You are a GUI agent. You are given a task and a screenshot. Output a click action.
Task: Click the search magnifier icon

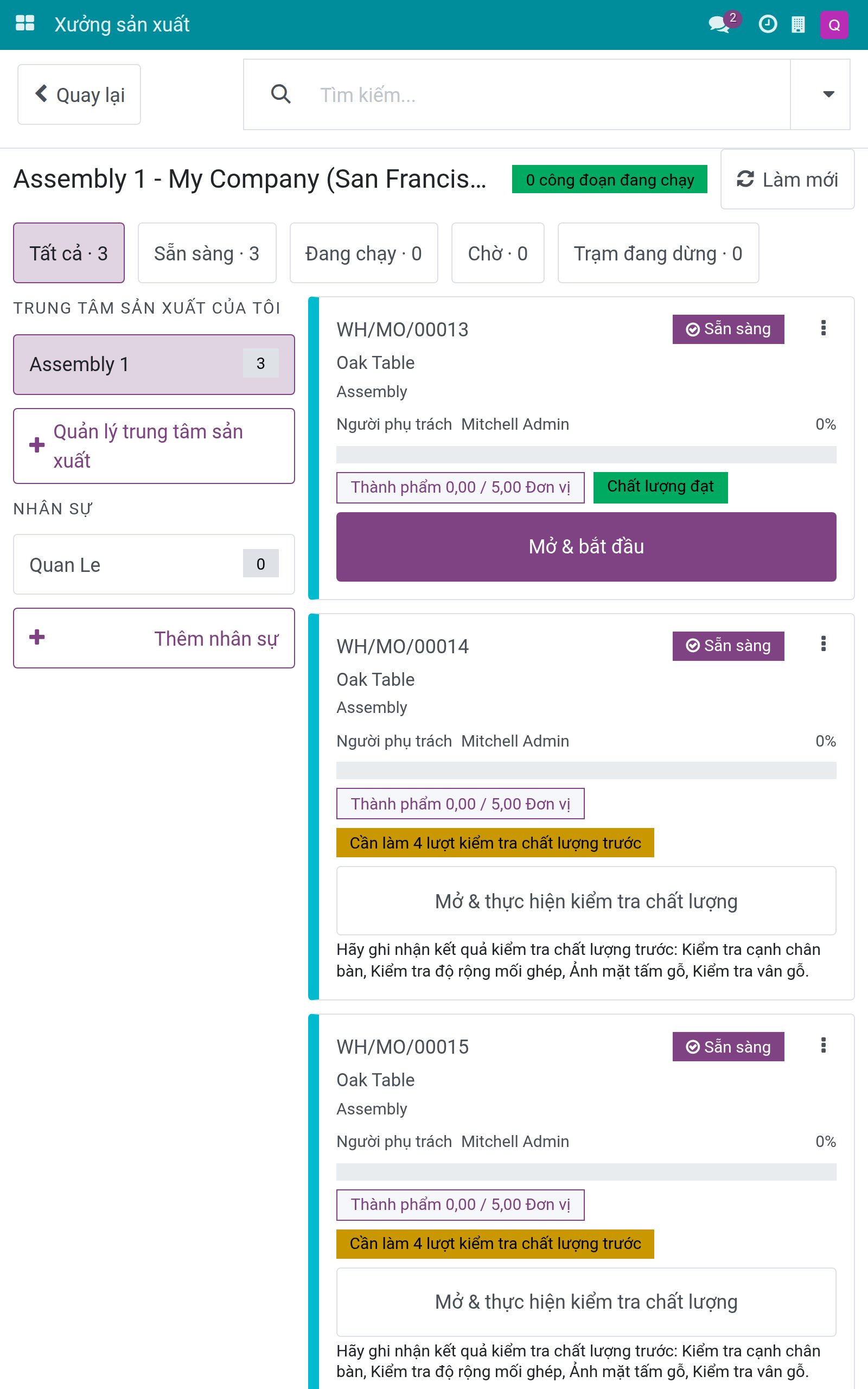(x=280, y=94)
